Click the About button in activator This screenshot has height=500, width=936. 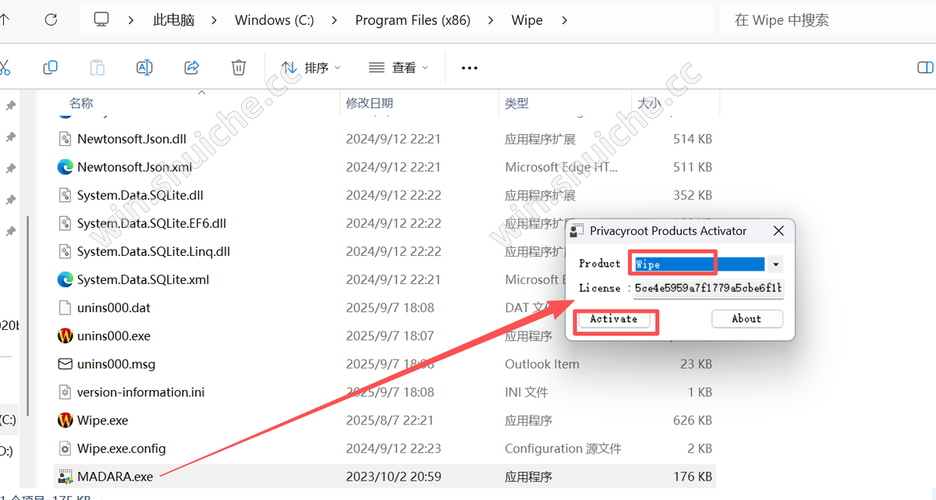pyautogui.click(x=747, y=319)
